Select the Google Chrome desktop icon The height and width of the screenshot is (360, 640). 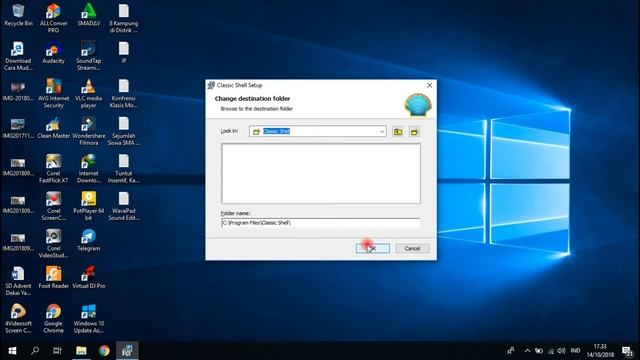point(53,319)
